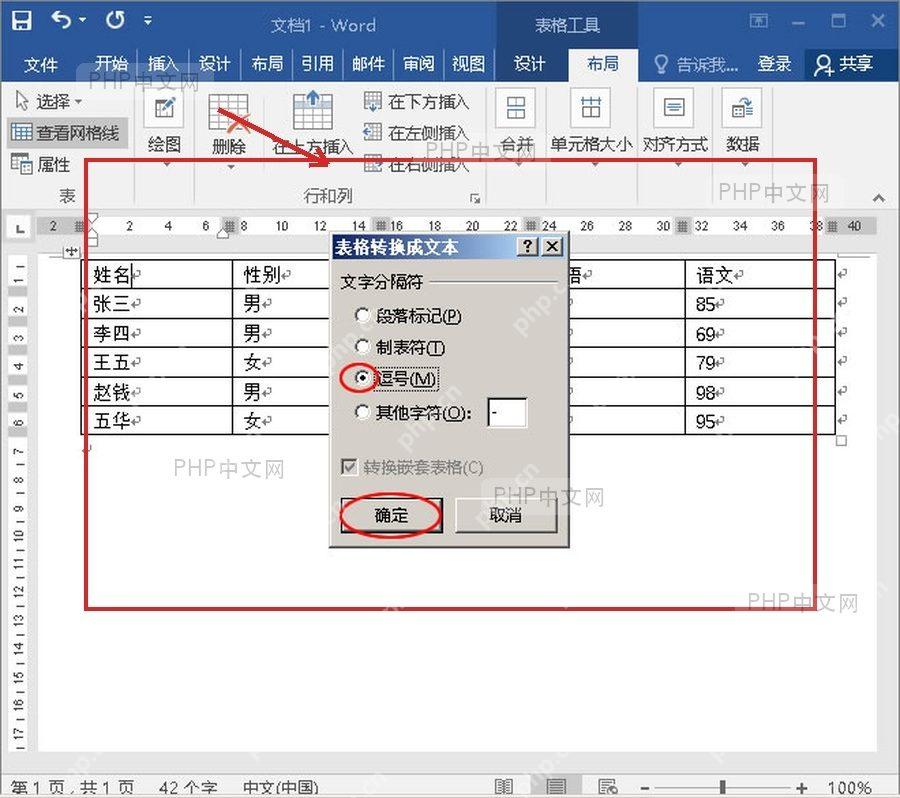
Task: Click the 张三 table cell
Action: [157, 304]
